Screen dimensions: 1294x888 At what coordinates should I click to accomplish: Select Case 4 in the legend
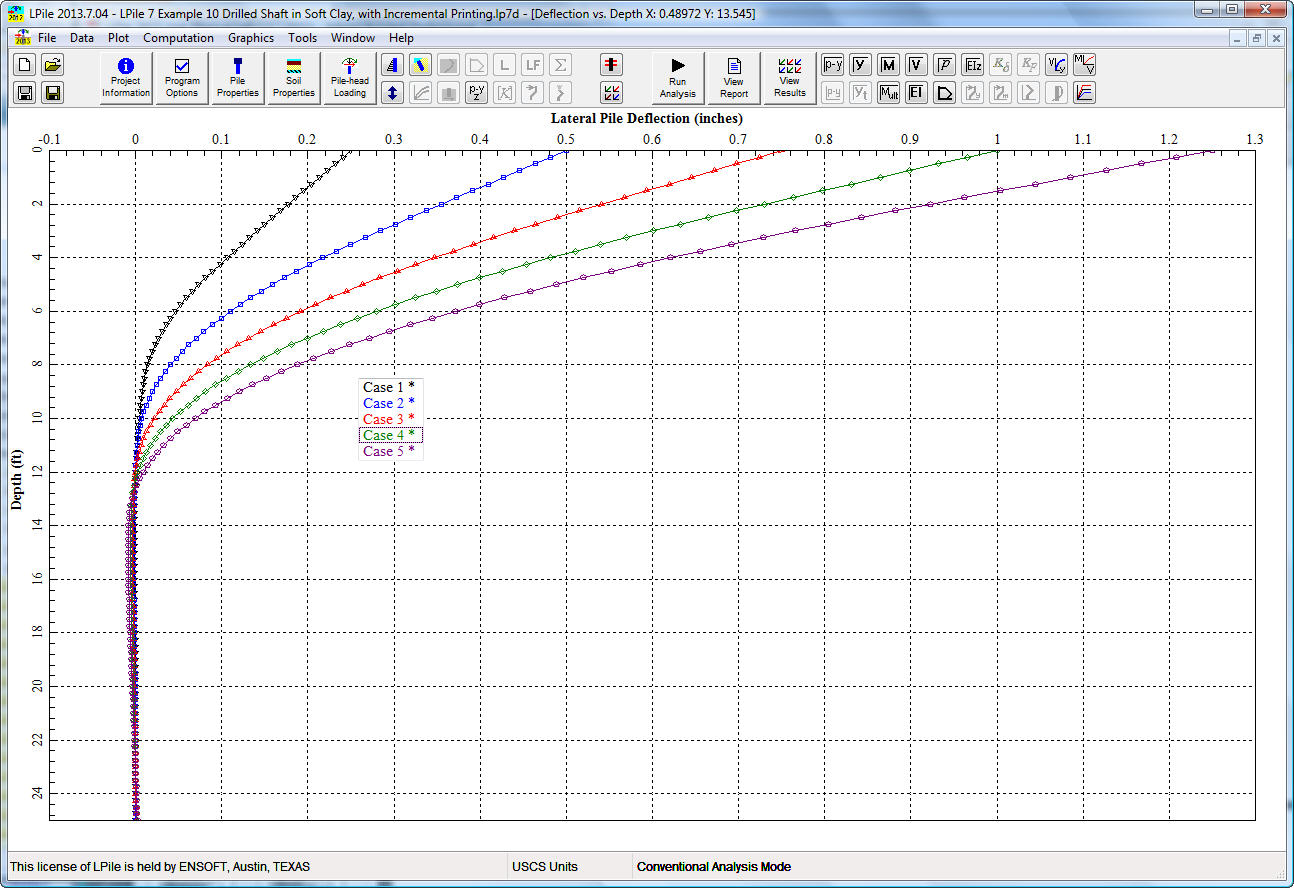point(389,435)
